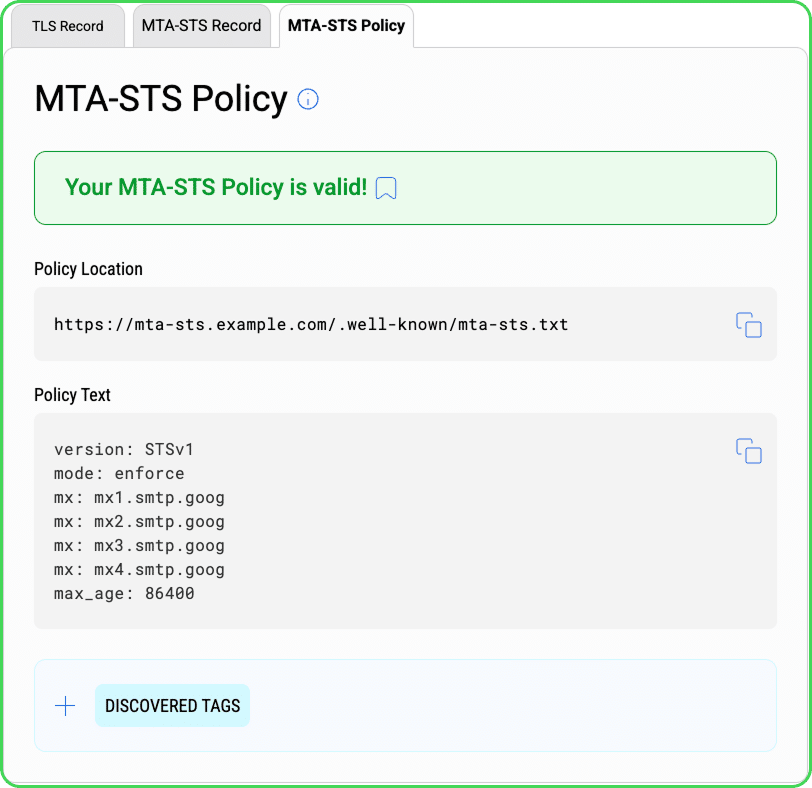Bookmark the valid policy result
This screenshot has width=812, height=788.
tap(387, 187)
